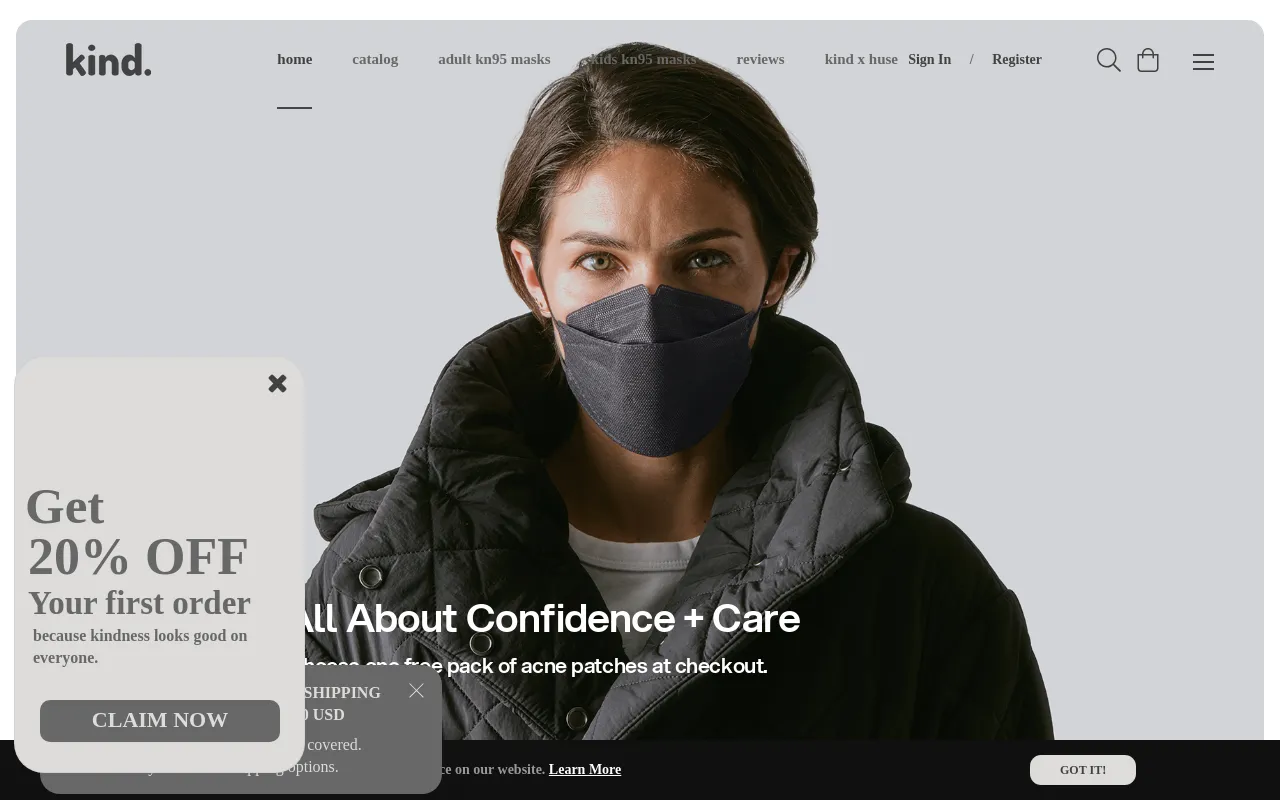The height and width of the screenshot is (800, 1280).
Task: Open the reviews page link
Action: point(760,59)
